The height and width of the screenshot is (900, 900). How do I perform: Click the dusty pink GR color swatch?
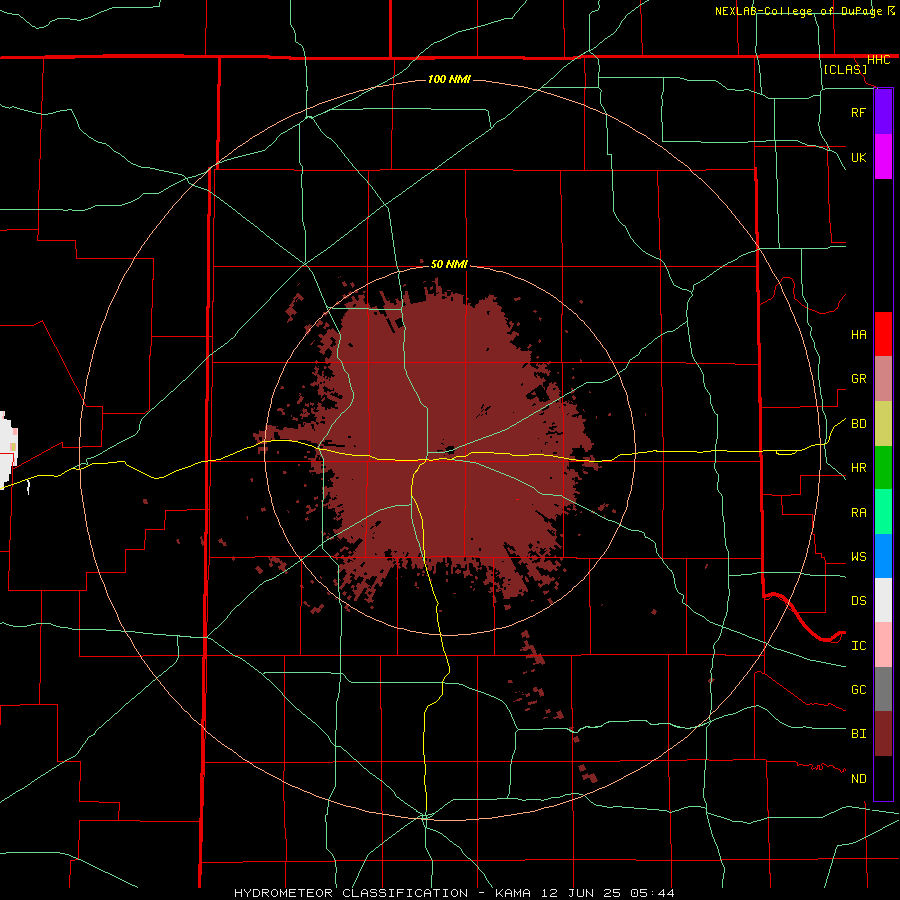(x=883, y=379)
